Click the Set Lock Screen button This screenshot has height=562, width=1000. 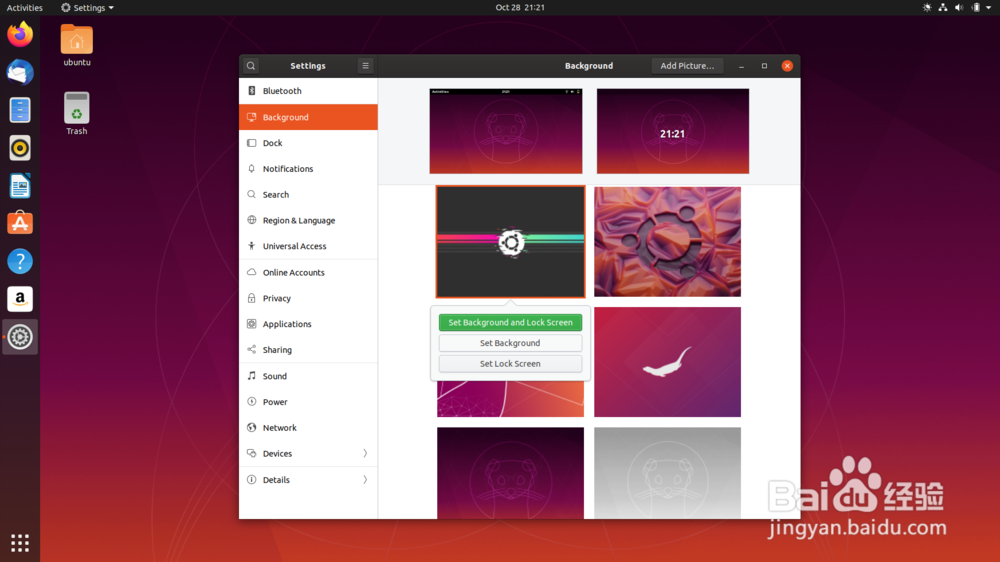pyautogui.click(x=510, y=364)
